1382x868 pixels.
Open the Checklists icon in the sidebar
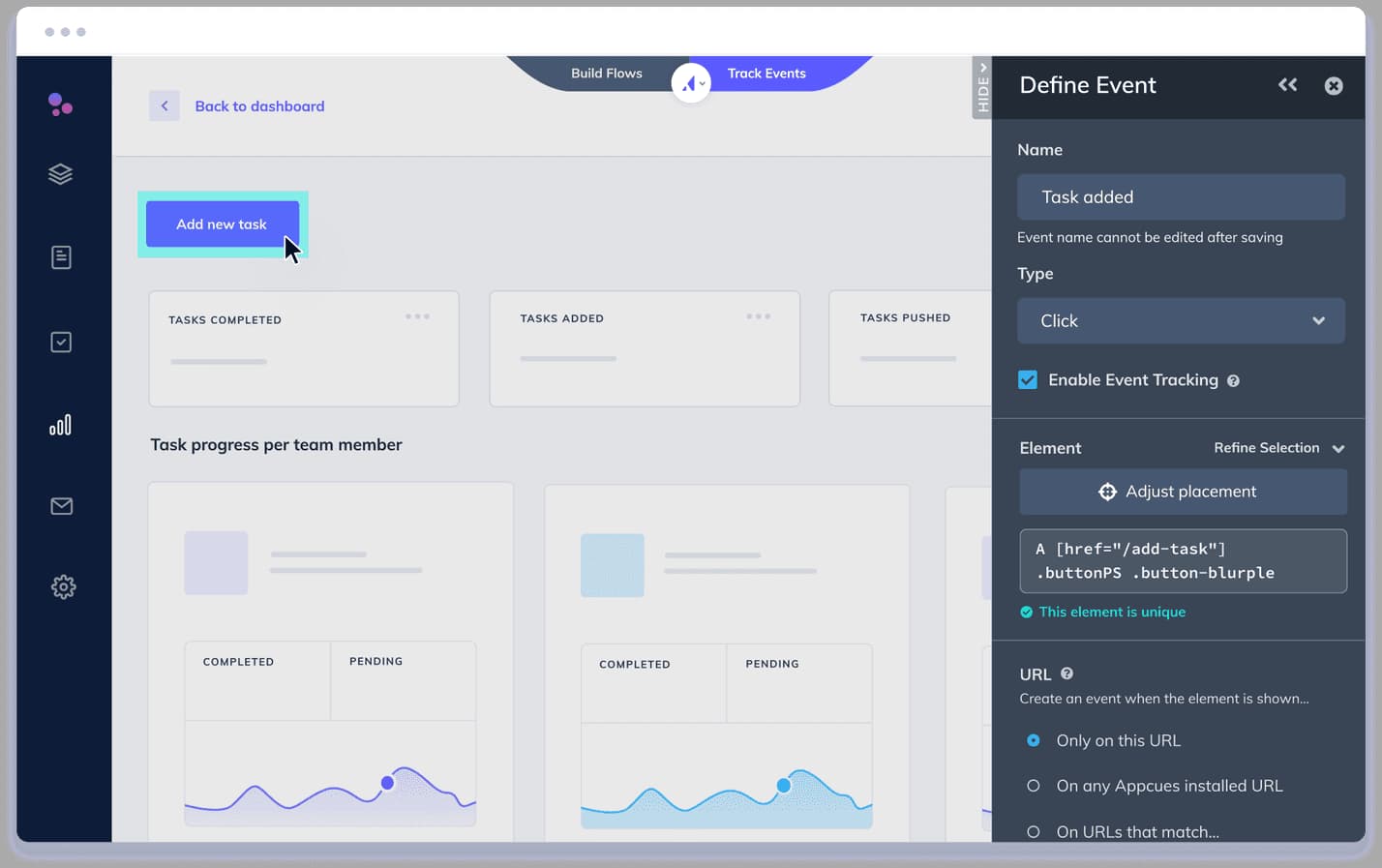coord(62,342)
